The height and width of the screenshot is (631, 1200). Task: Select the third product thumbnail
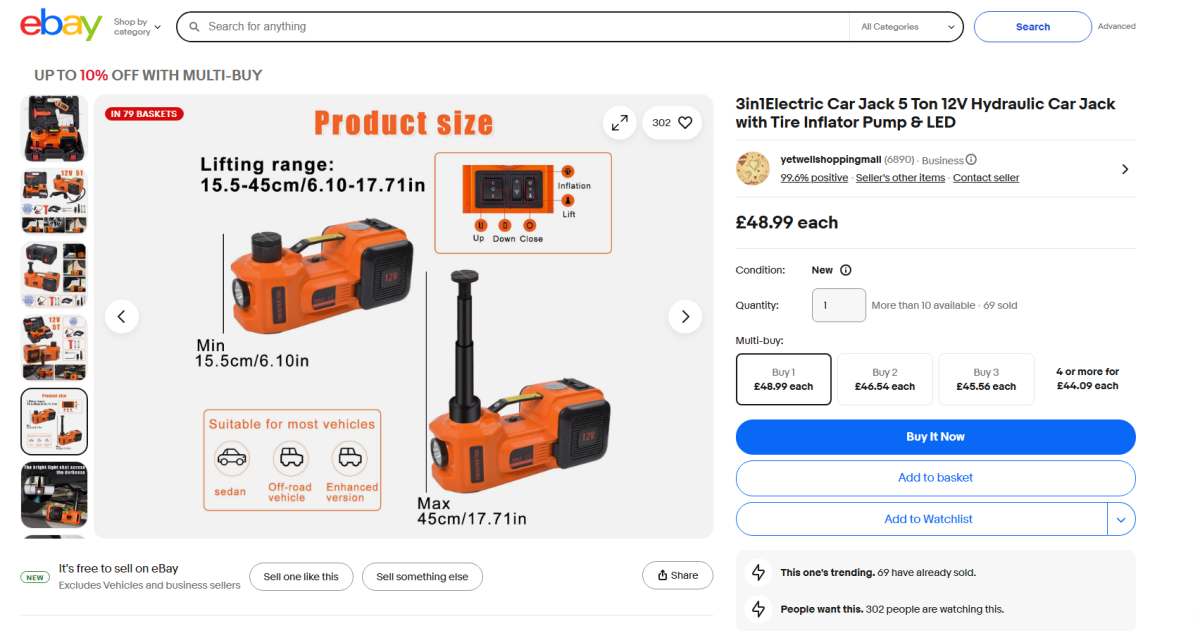(x=54, y=274)
